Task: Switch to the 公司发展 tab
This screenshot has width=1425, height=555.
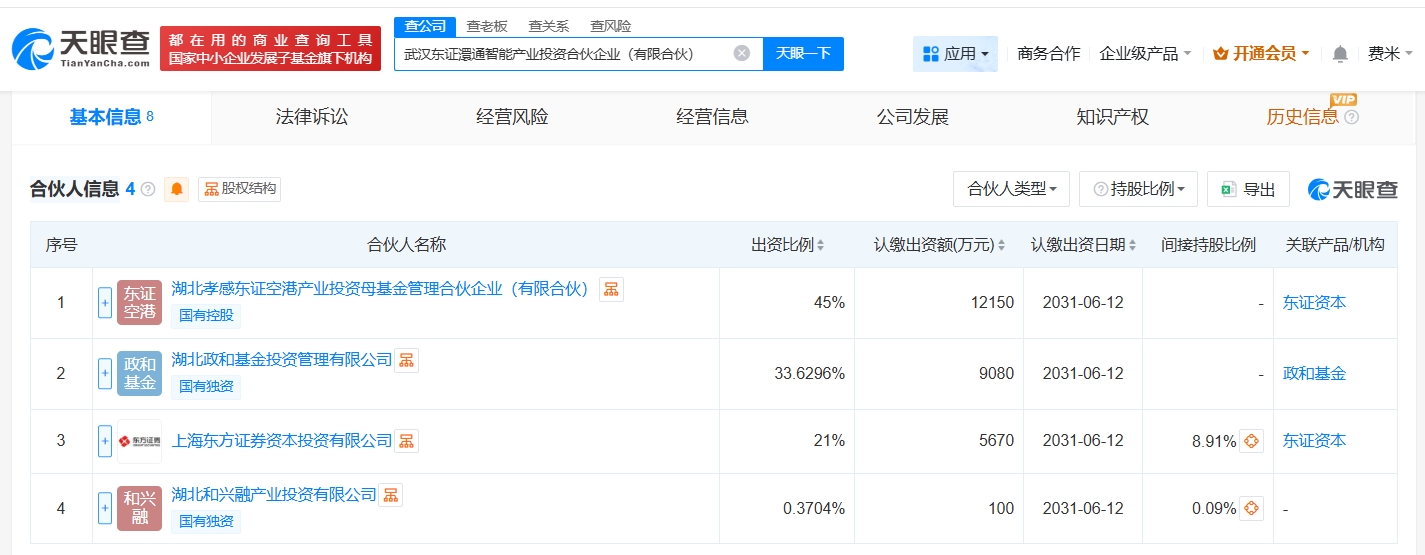Action: [912, 117]
